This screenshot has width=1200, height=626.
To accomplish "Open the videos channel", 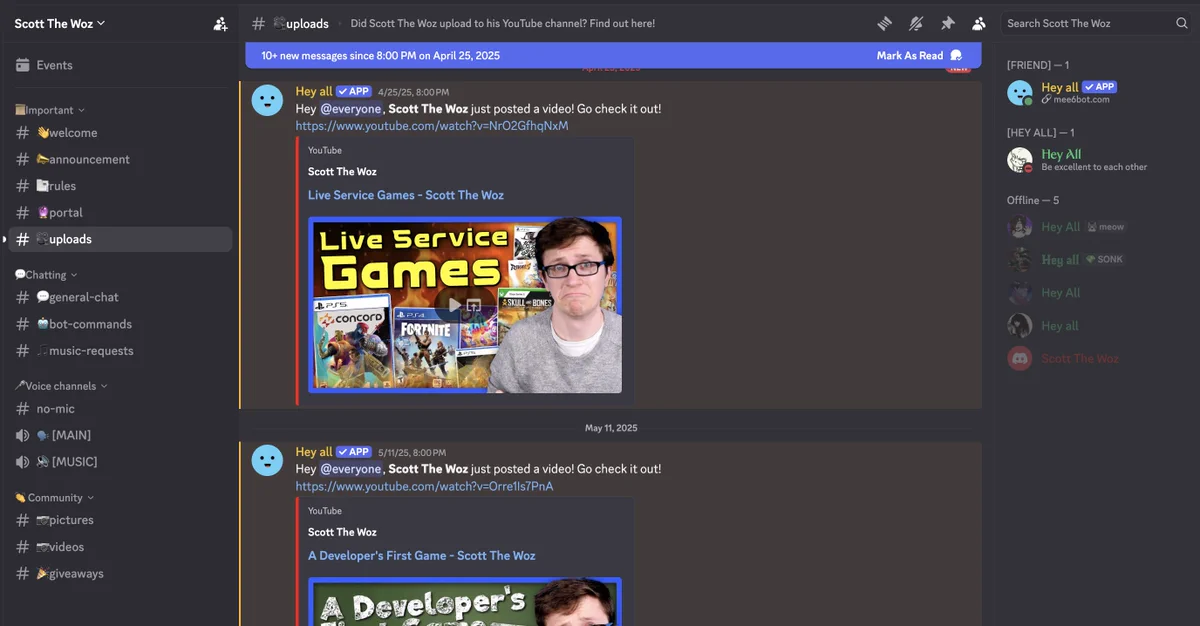I will coord(120,547).
